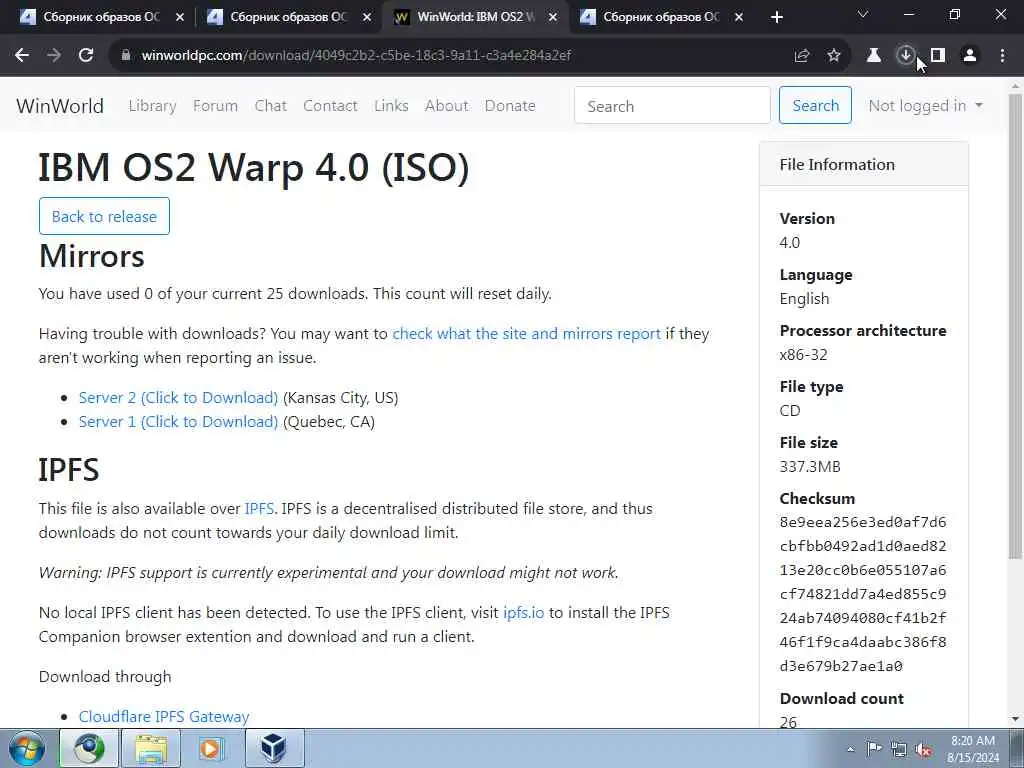The image size is (1024, 768).
Task: Click the File Information panel header
Action: 863,165
